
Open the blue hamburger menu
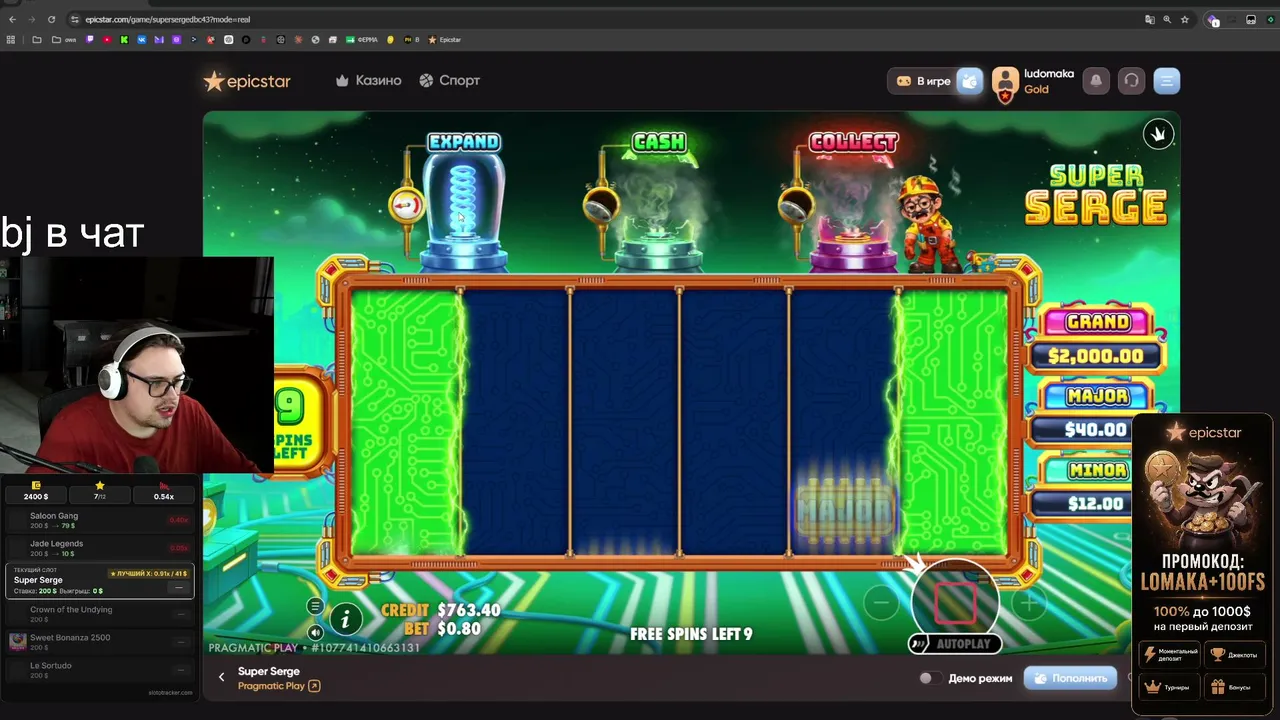click(x=1166, y=81)
